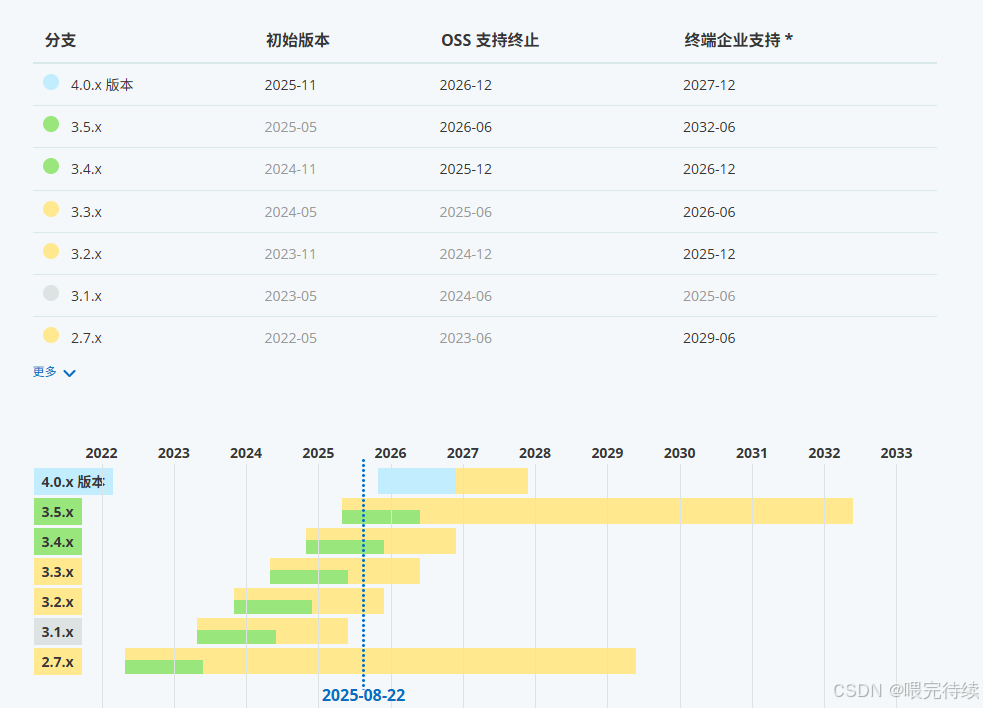This screenshot has height=708, width=983.
Task: Click the 2022 year label on timeline axis
Action: tap(102, 453)
